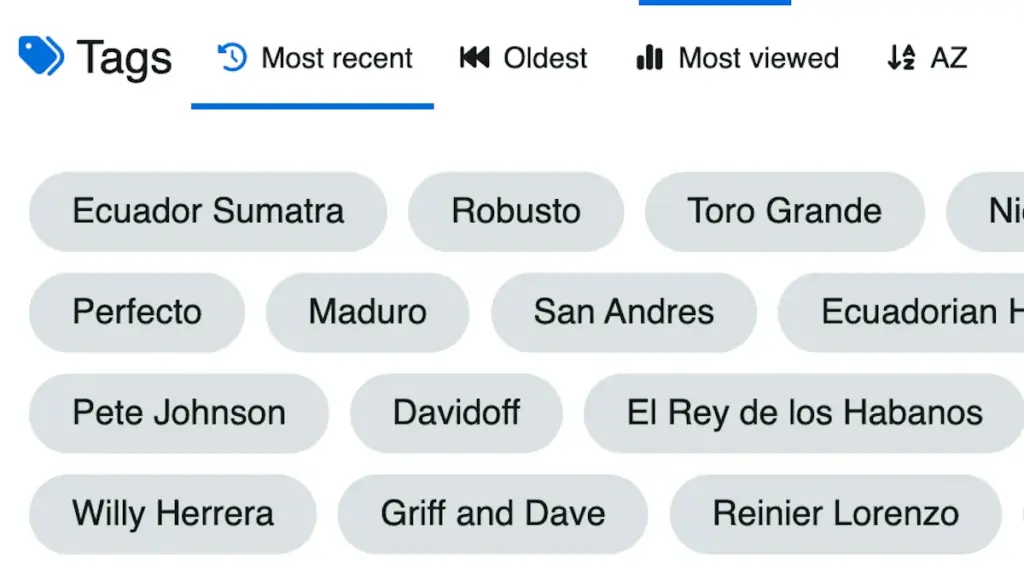Select the Pete Johnson tag
Image resolution: width=1024 pixels, height=573 pixels.
tap(179, 413)
